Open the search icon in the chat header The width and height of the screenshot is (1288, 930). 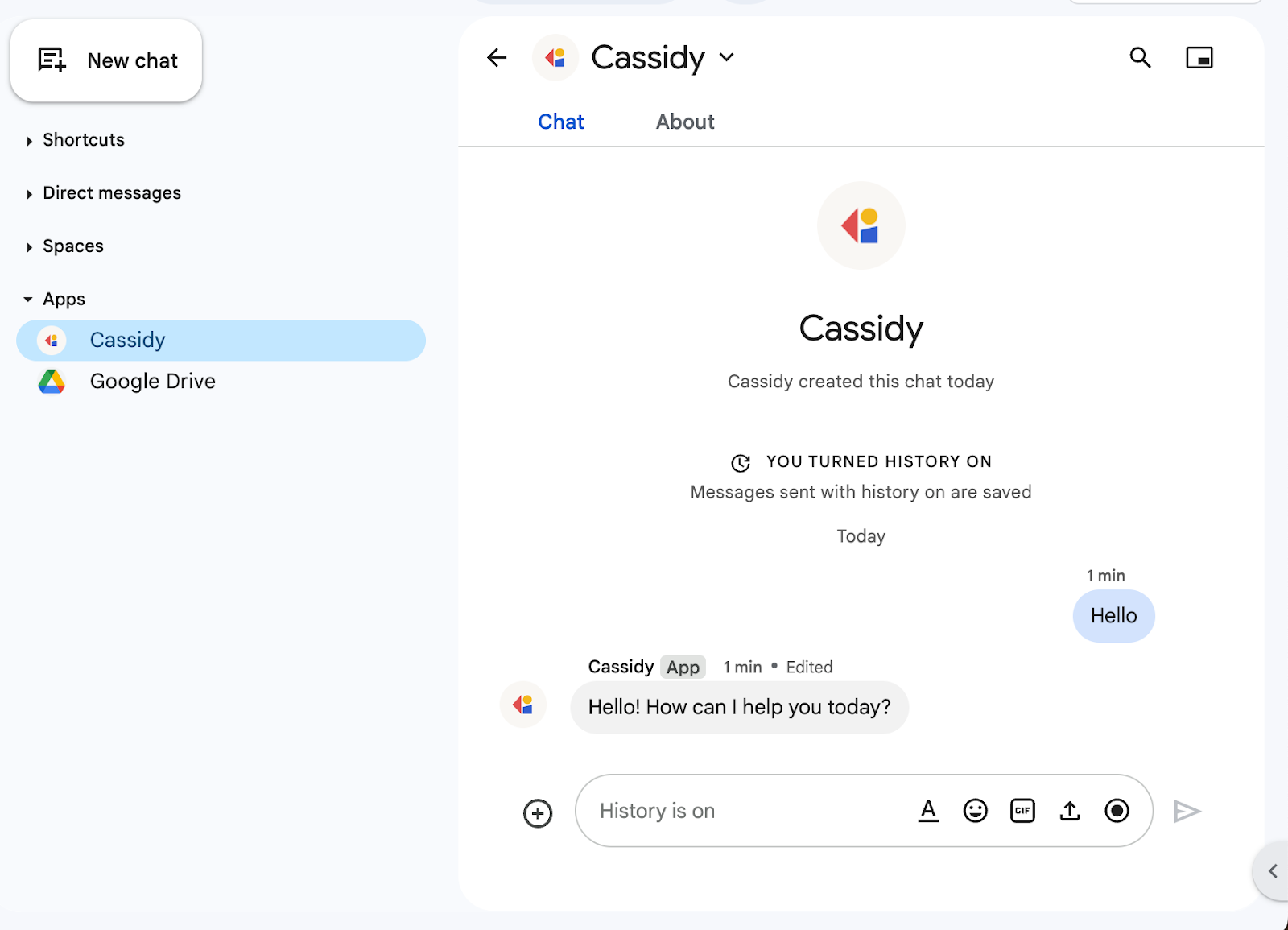pos(1141,58)
